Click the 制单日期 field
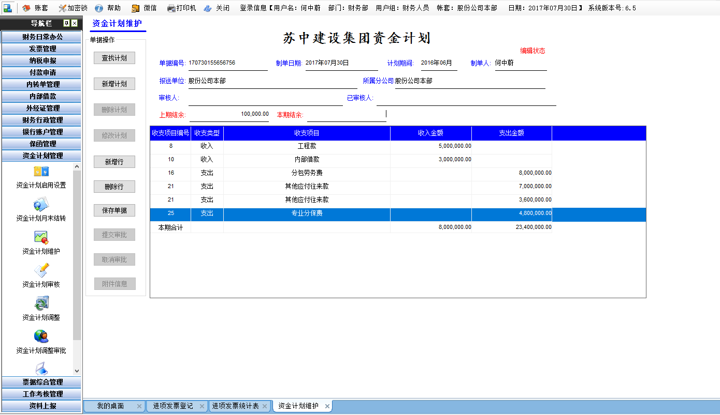 pos(341,63)
